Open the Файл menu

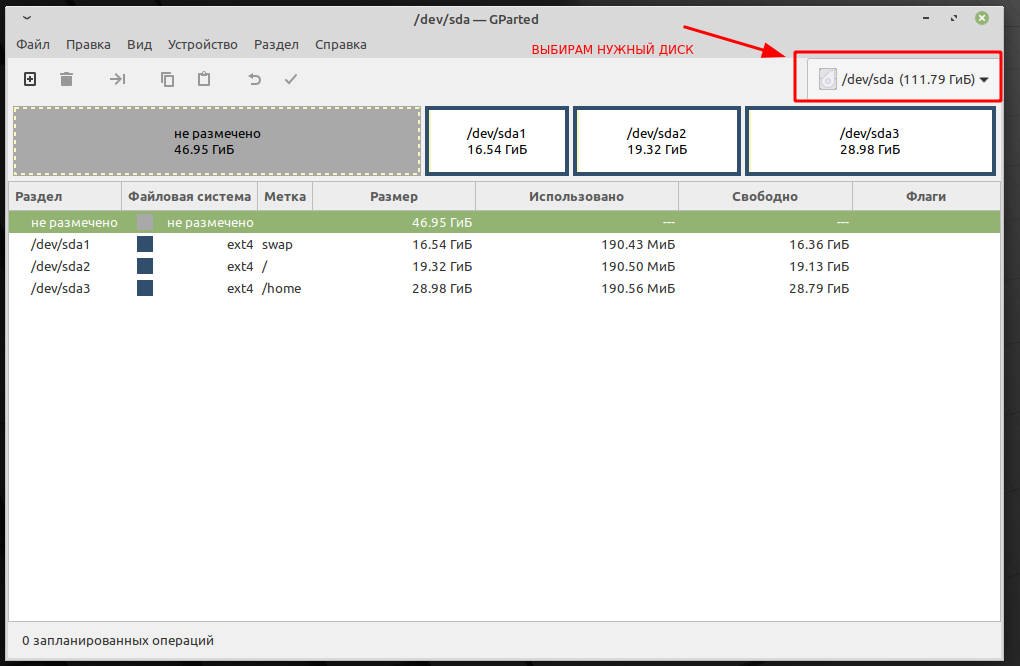[x=33, y=45]
